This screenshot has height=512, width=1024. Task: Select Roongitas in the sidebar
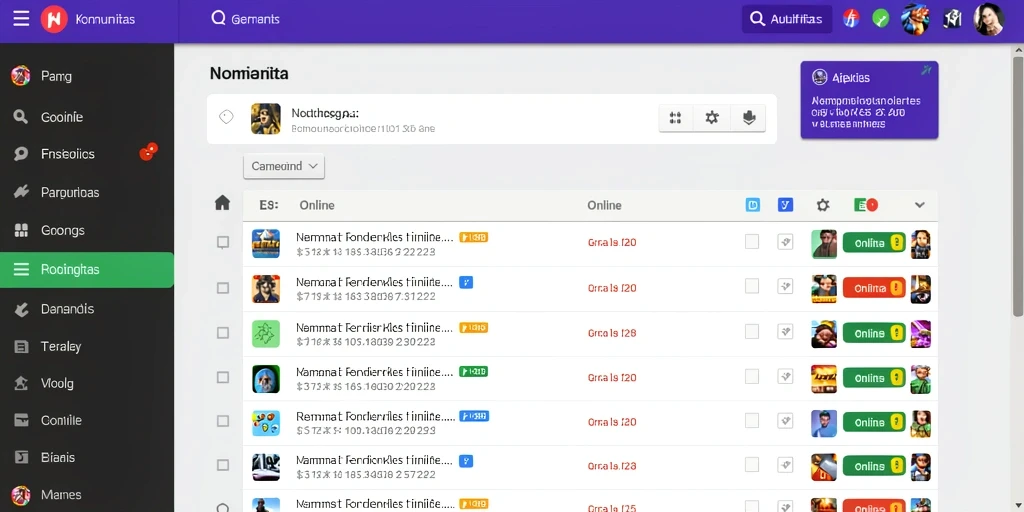click(x=87, y=270)
